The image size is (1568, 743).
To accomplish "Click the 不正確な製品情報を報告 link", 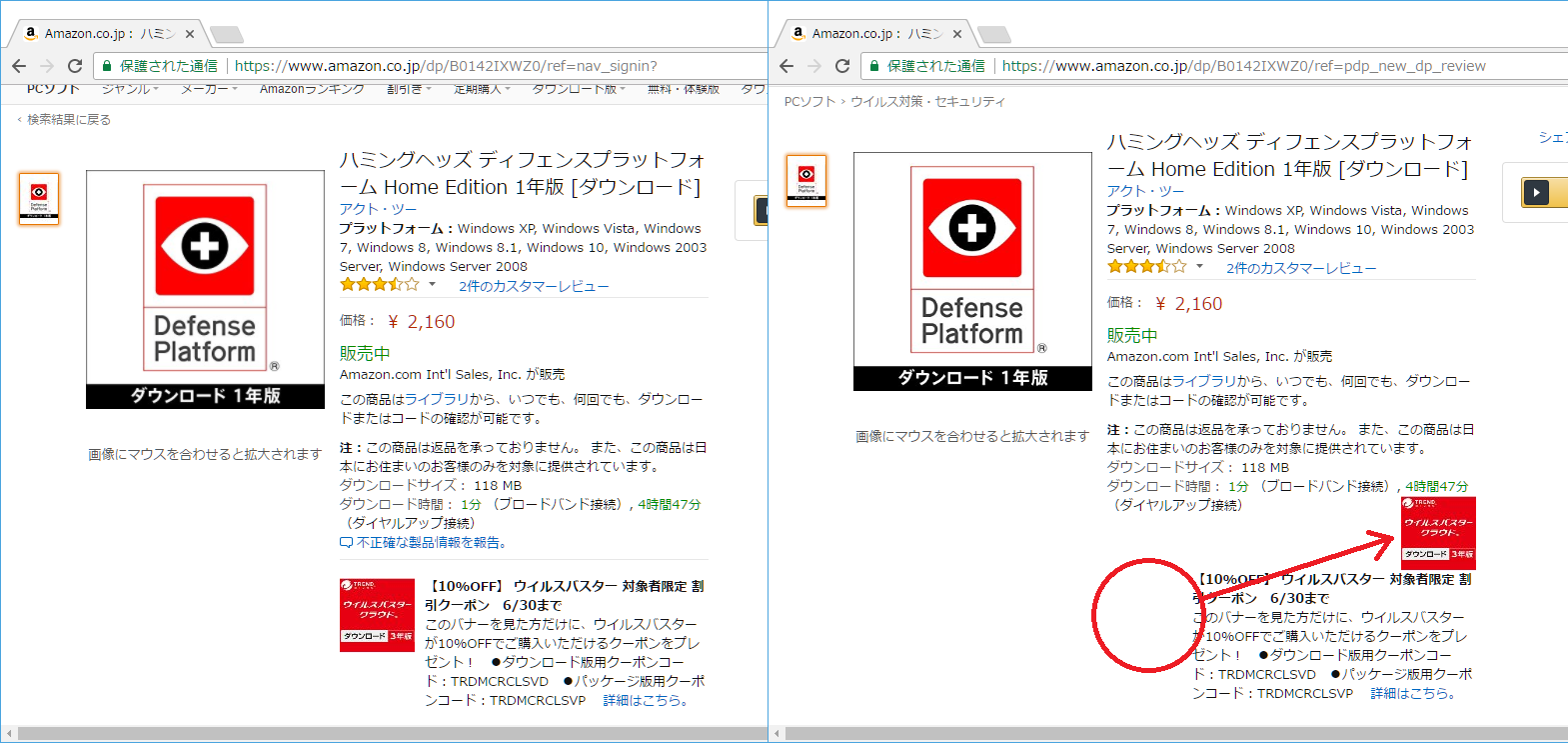I will (431, 542).
